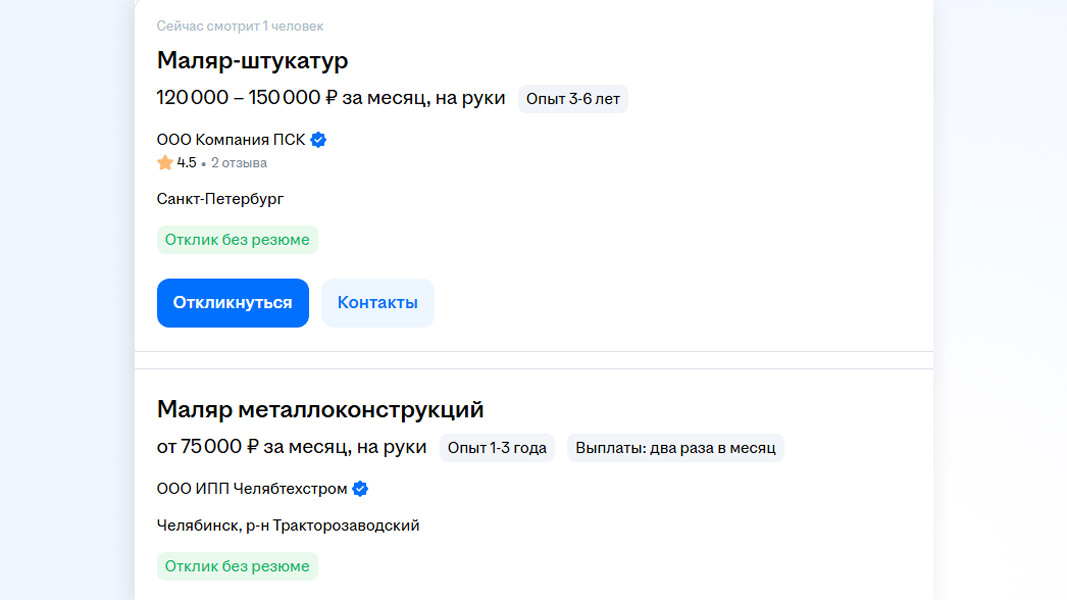Click the Контакты button

point(377,303)
